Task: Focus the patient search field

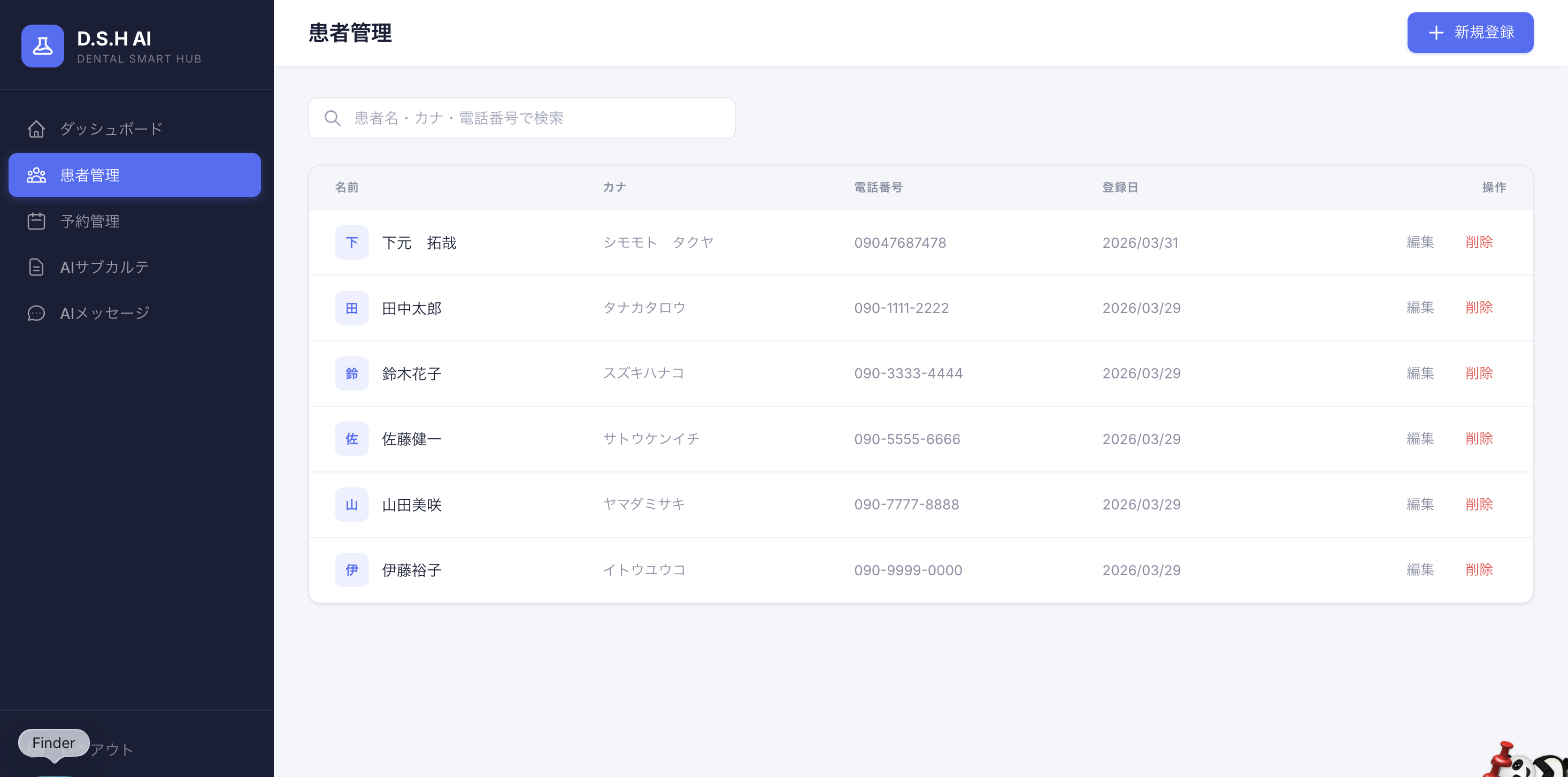Action: point(521,118)
